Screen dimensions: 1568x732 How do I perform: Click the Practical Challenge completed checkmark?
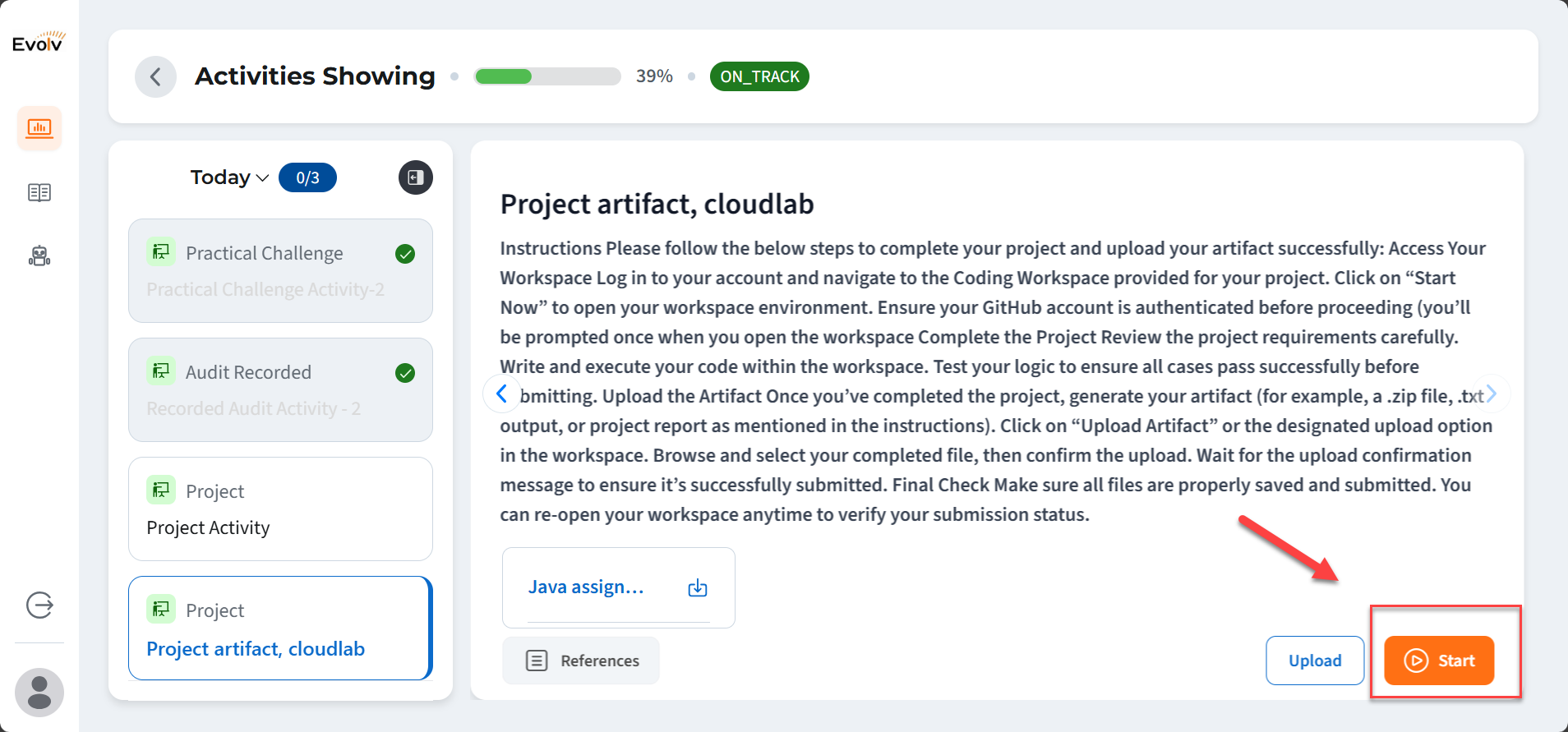pos(405,254)
